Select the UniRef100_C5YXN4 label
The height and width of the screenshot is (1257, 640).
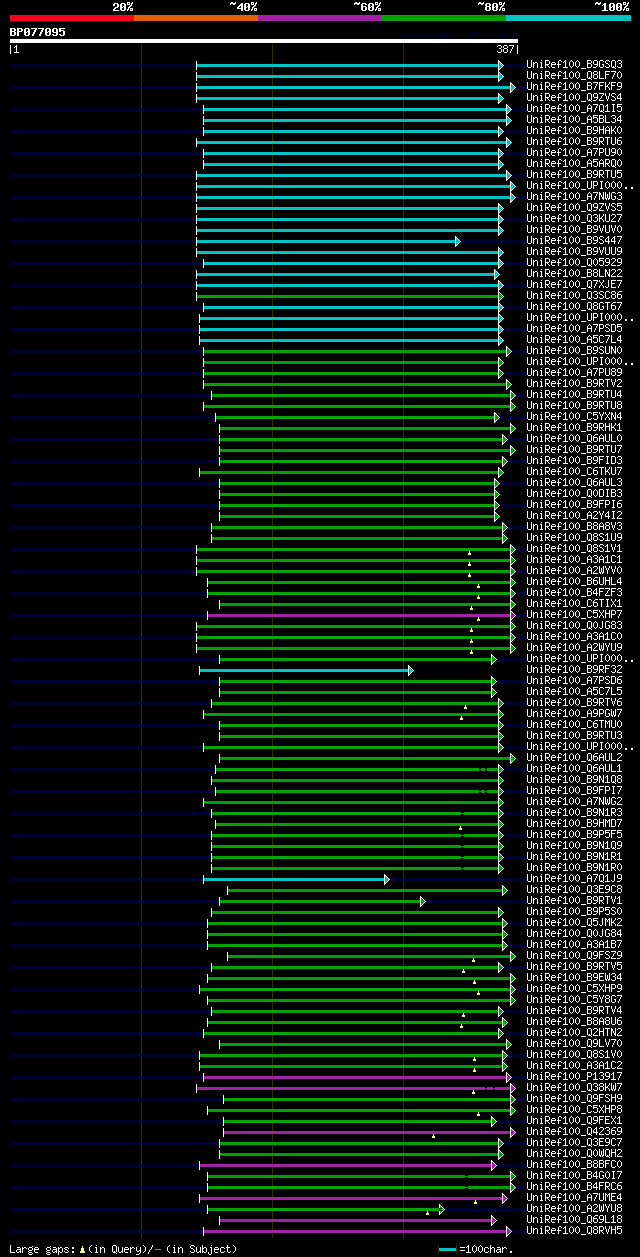click(x=574, y=416)
